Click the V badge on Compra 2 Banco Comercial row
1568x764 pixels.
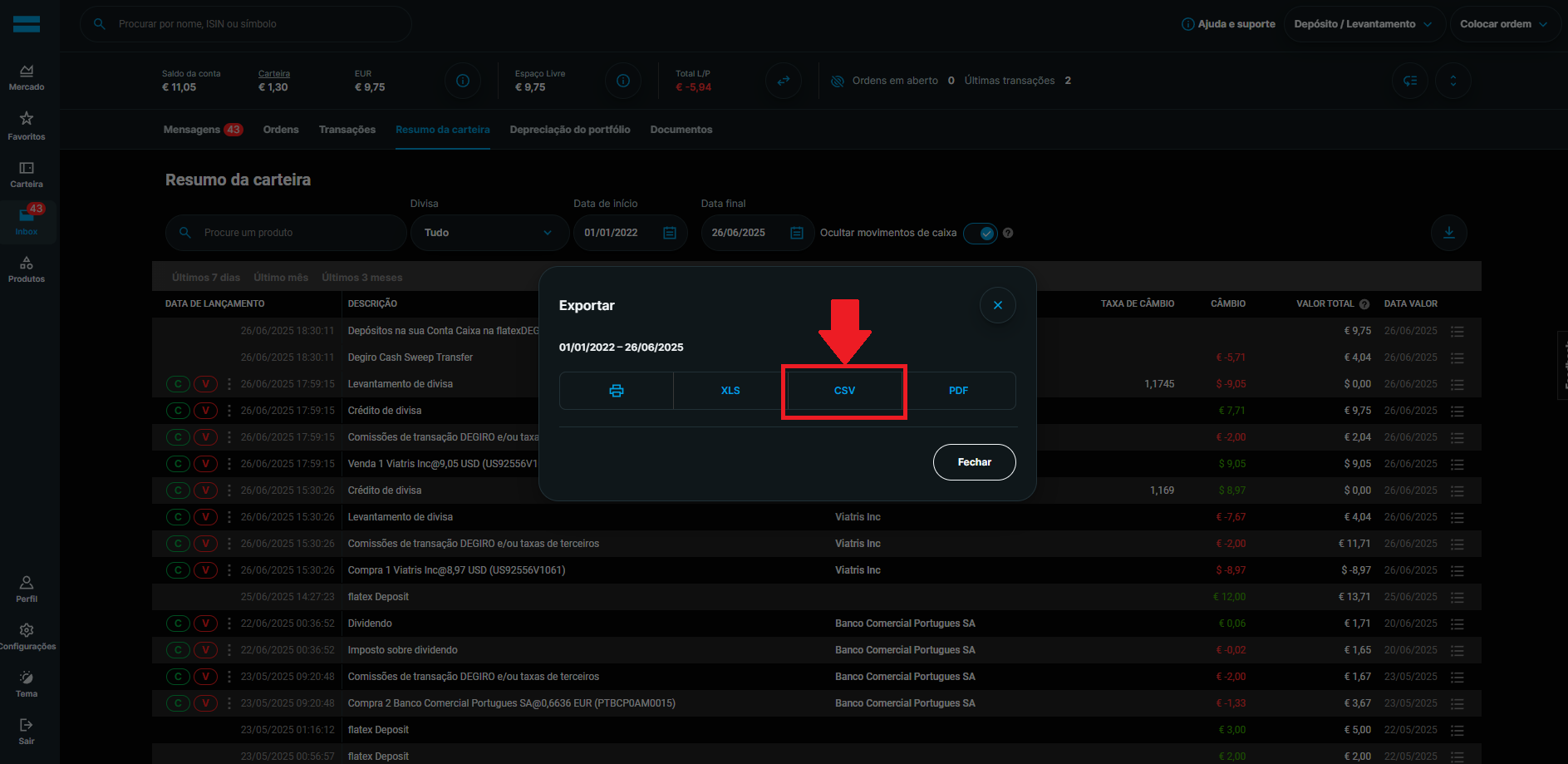(x=205, y=703)
